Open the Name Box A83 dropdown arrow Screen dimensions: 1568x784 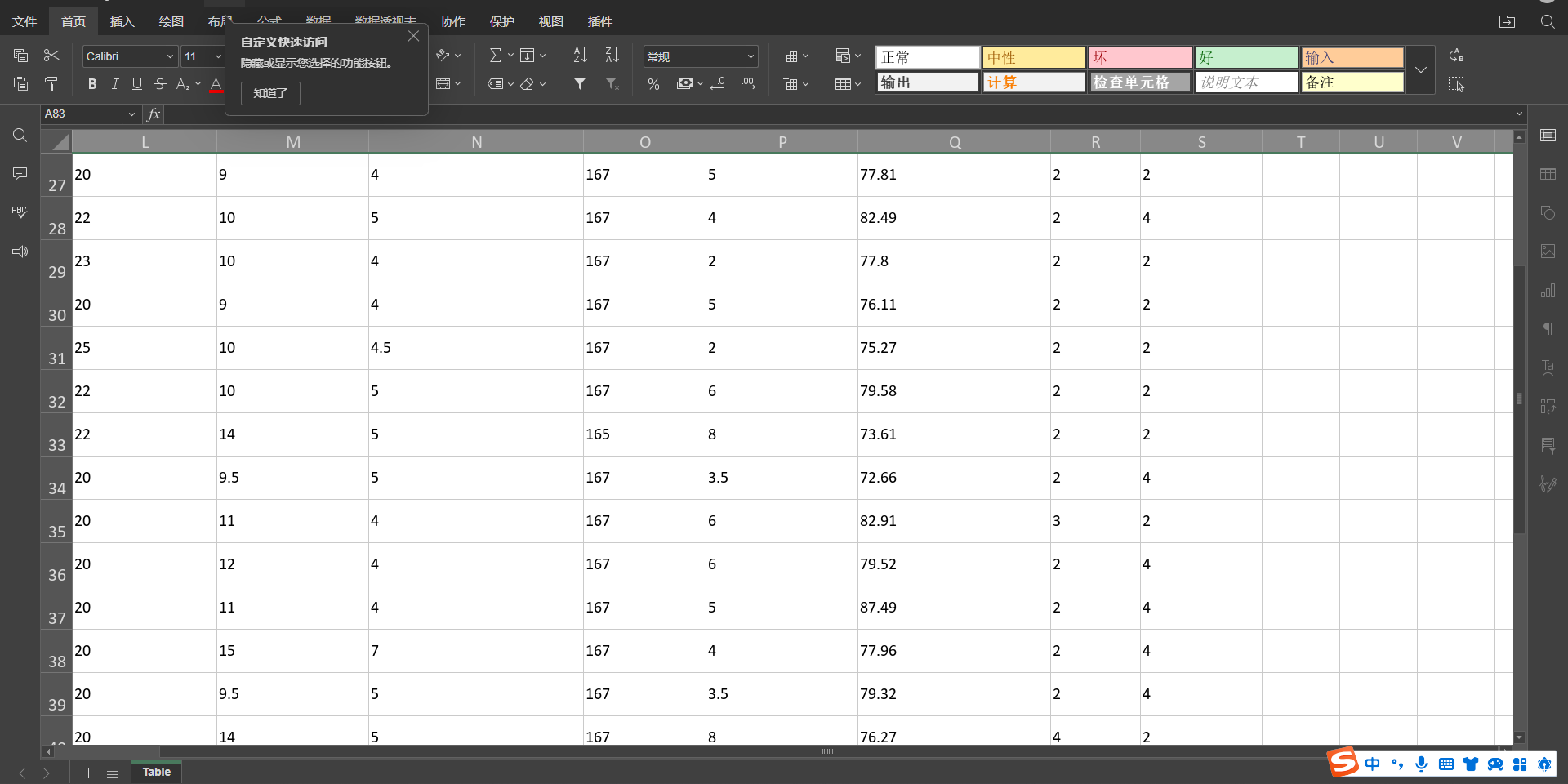pos(131,114)
